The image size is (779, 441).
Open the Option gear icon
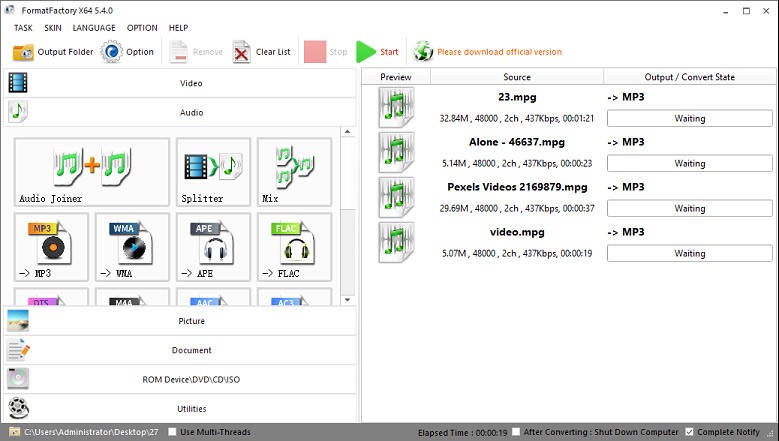(112, 52)
